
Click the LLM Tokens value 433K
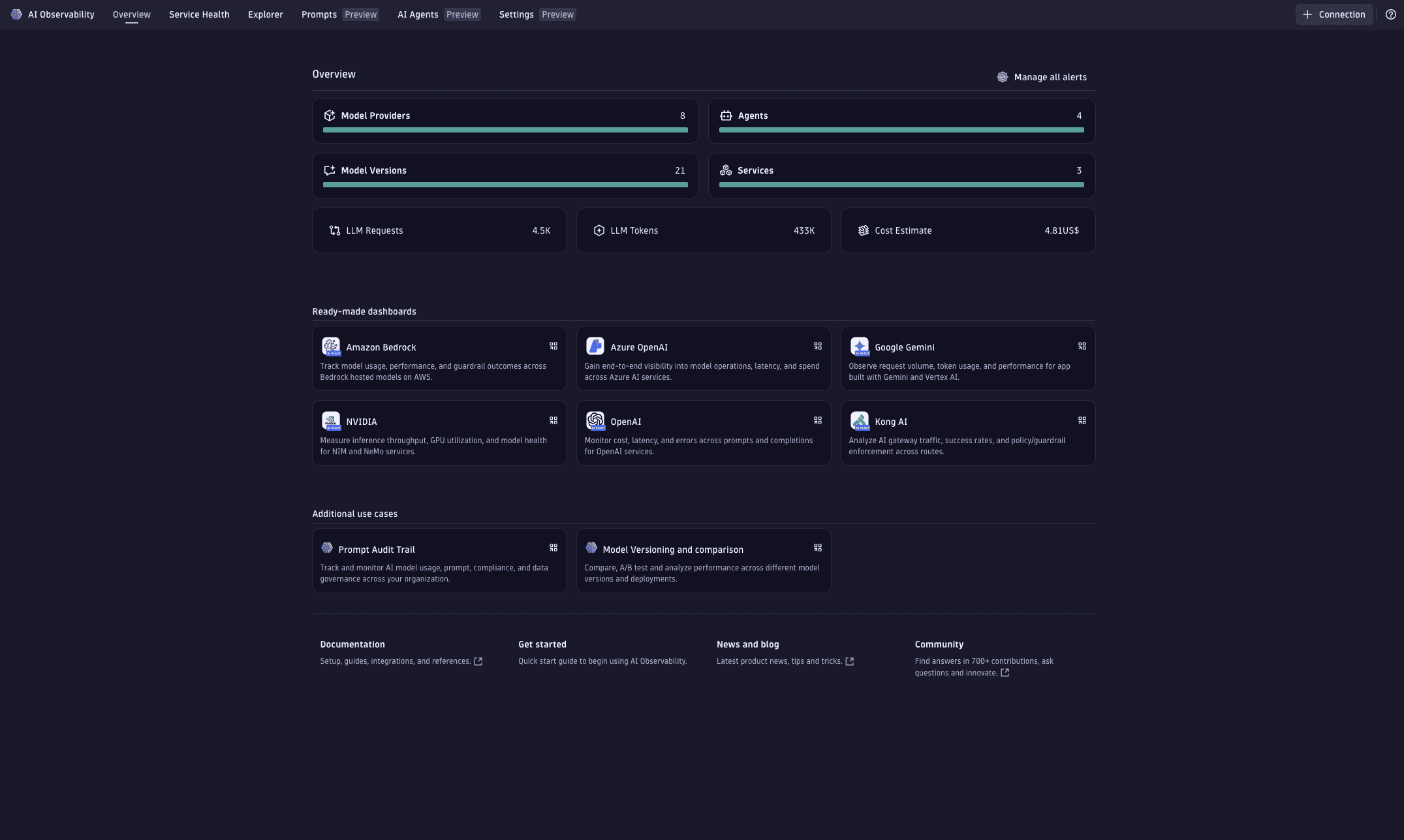coord(804,230)
